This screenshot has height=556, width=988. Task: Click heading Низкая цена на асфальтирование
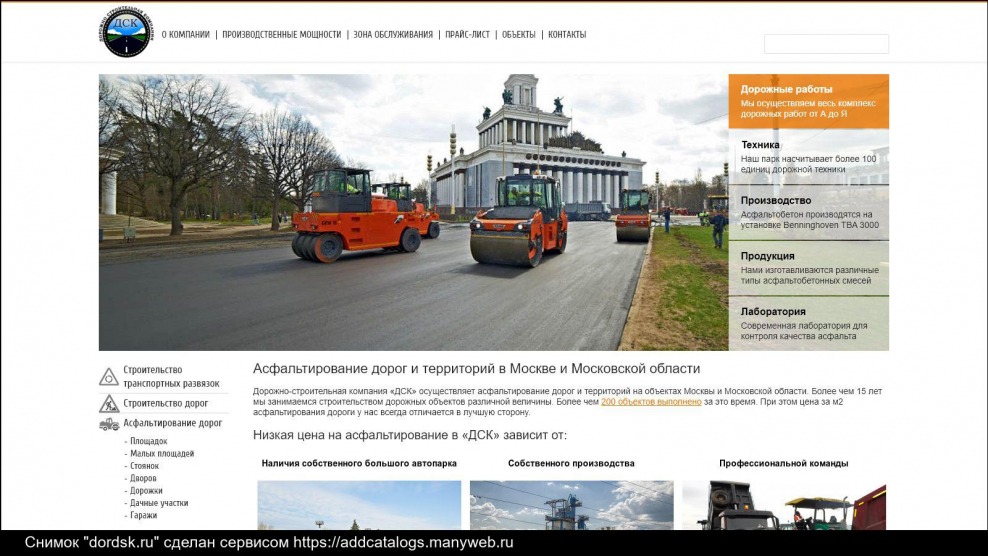click(x=410, y=435)
